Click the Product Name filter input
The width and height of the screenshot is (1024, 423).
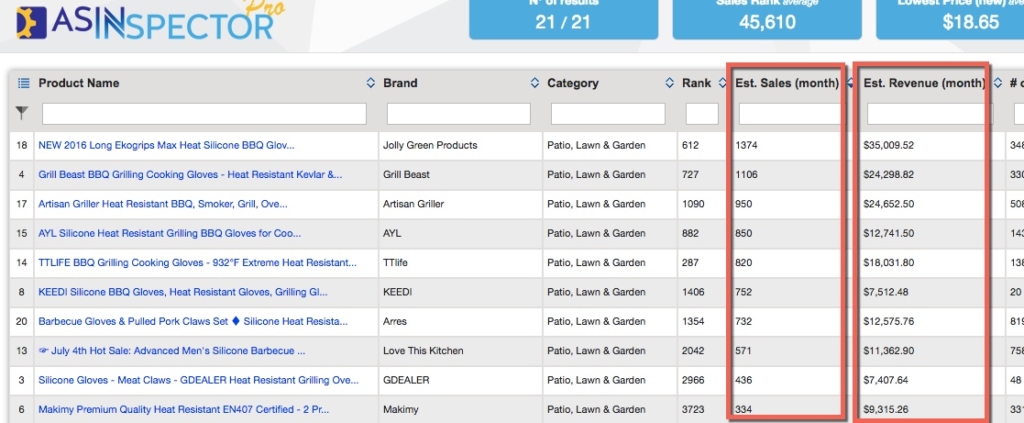point(204,114)
